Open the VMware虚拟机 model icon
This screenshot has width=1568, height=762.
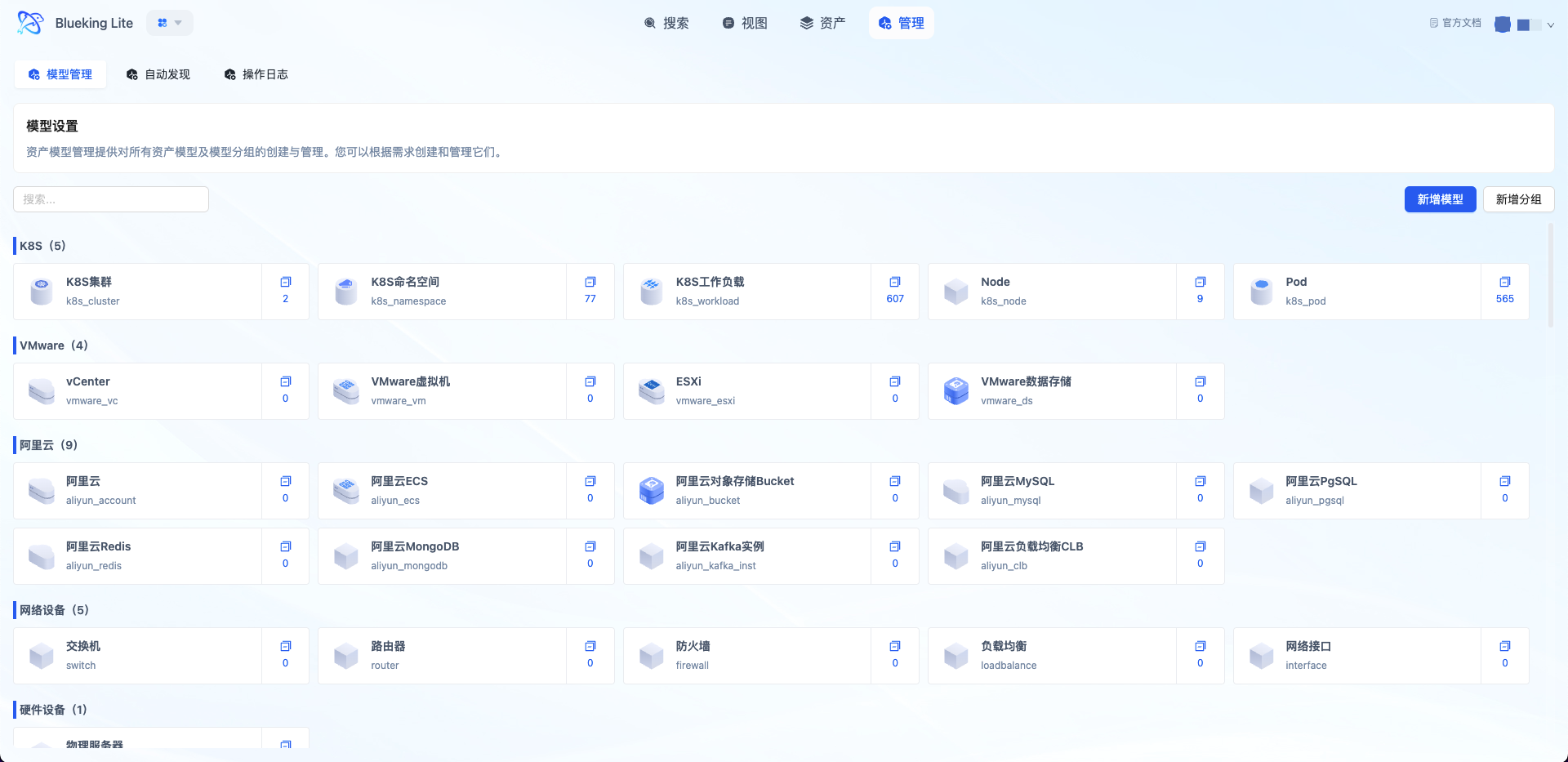click(346, 391)
